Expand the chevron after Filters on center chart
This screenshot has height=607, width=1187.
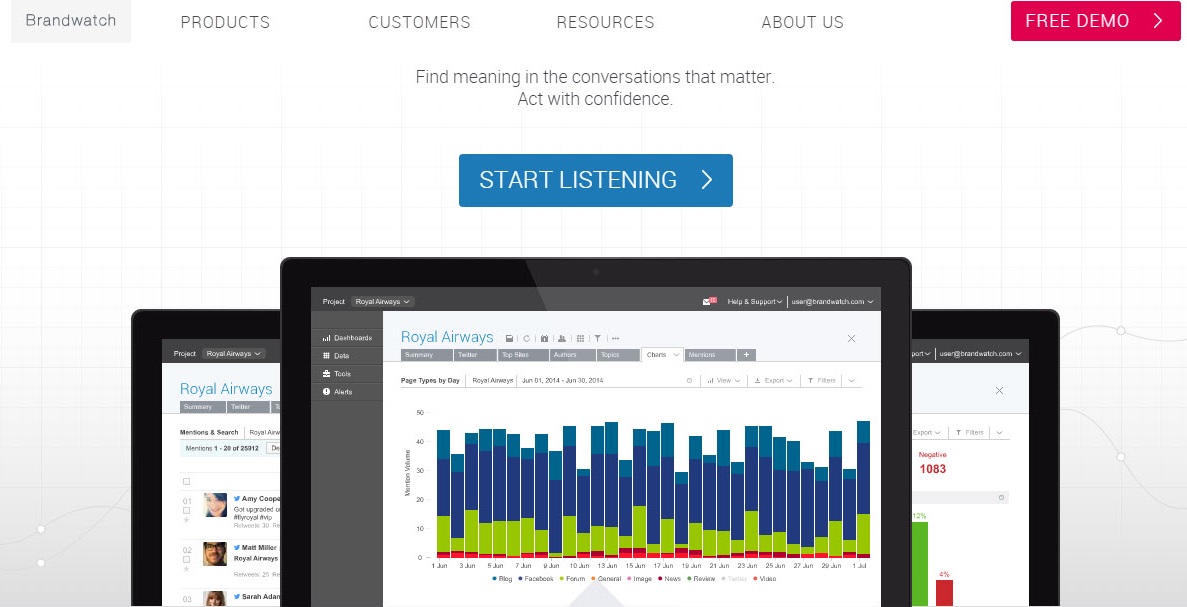coord(852,381)
